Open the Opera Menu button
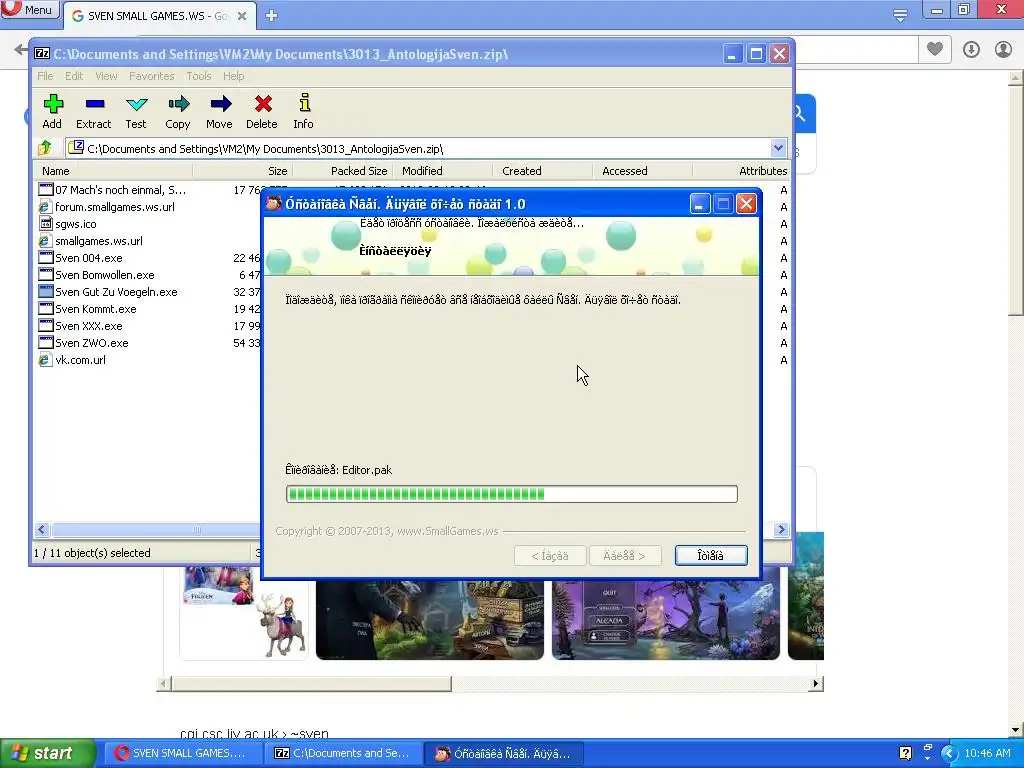 30,10
